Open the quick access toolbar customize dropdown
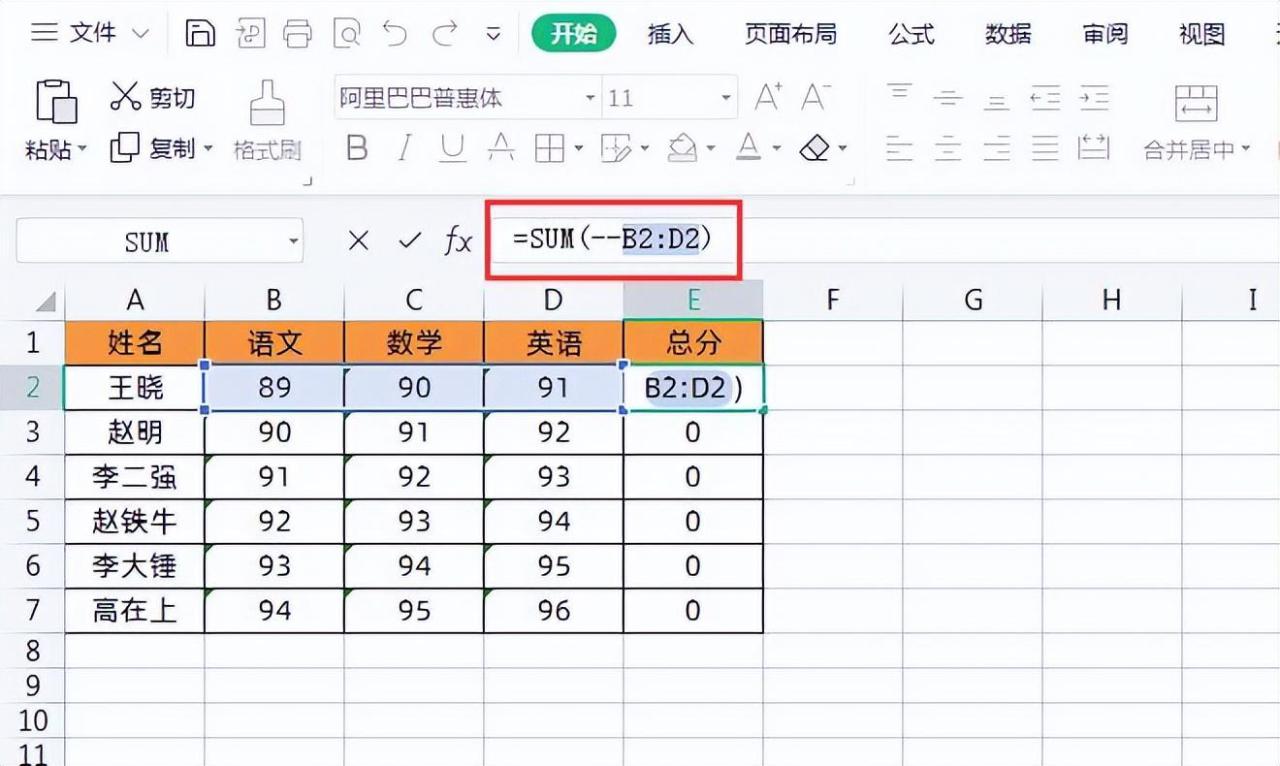Image resolution: width=1280 pixels, height=766 pixels. coord(493,34)
